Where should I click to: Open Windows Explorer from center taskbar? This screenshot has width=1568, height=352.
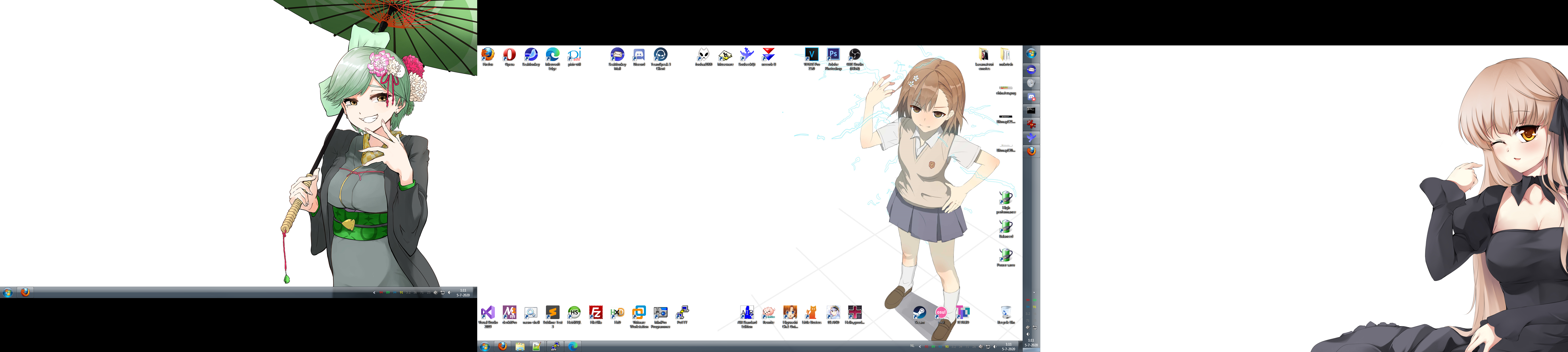(520, 347)
